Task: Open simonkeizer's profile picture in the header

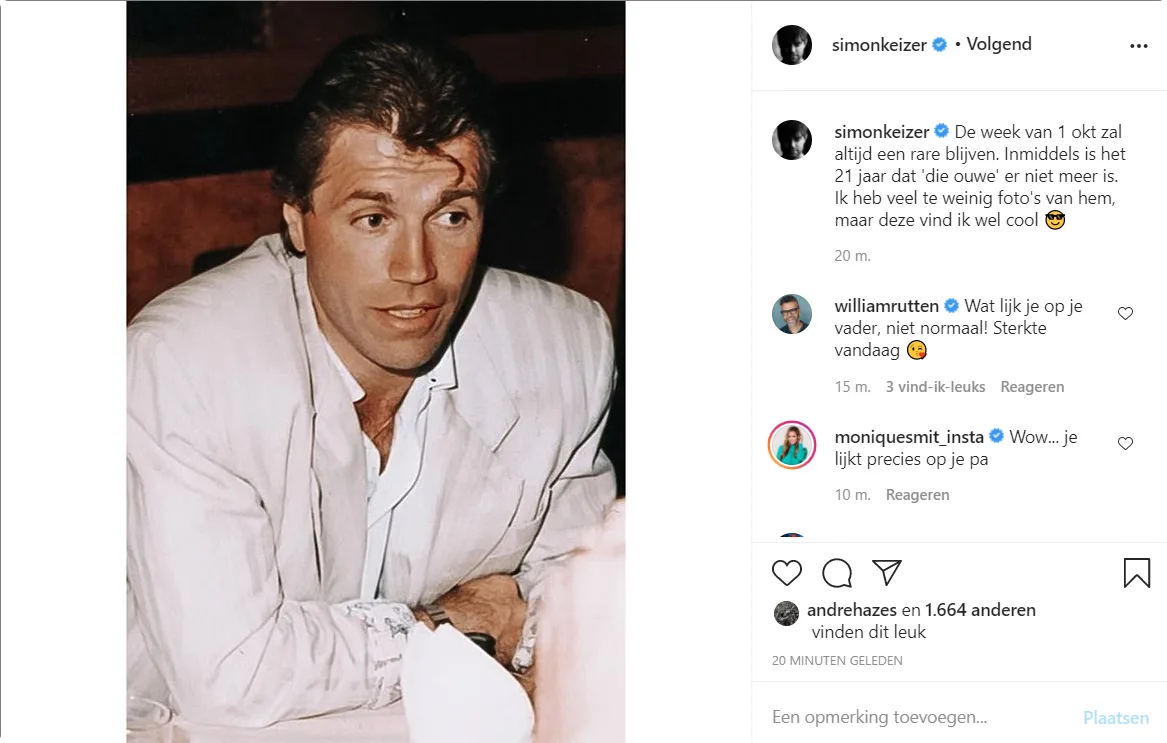Action: pyautogui.click(x=792, y=45)
